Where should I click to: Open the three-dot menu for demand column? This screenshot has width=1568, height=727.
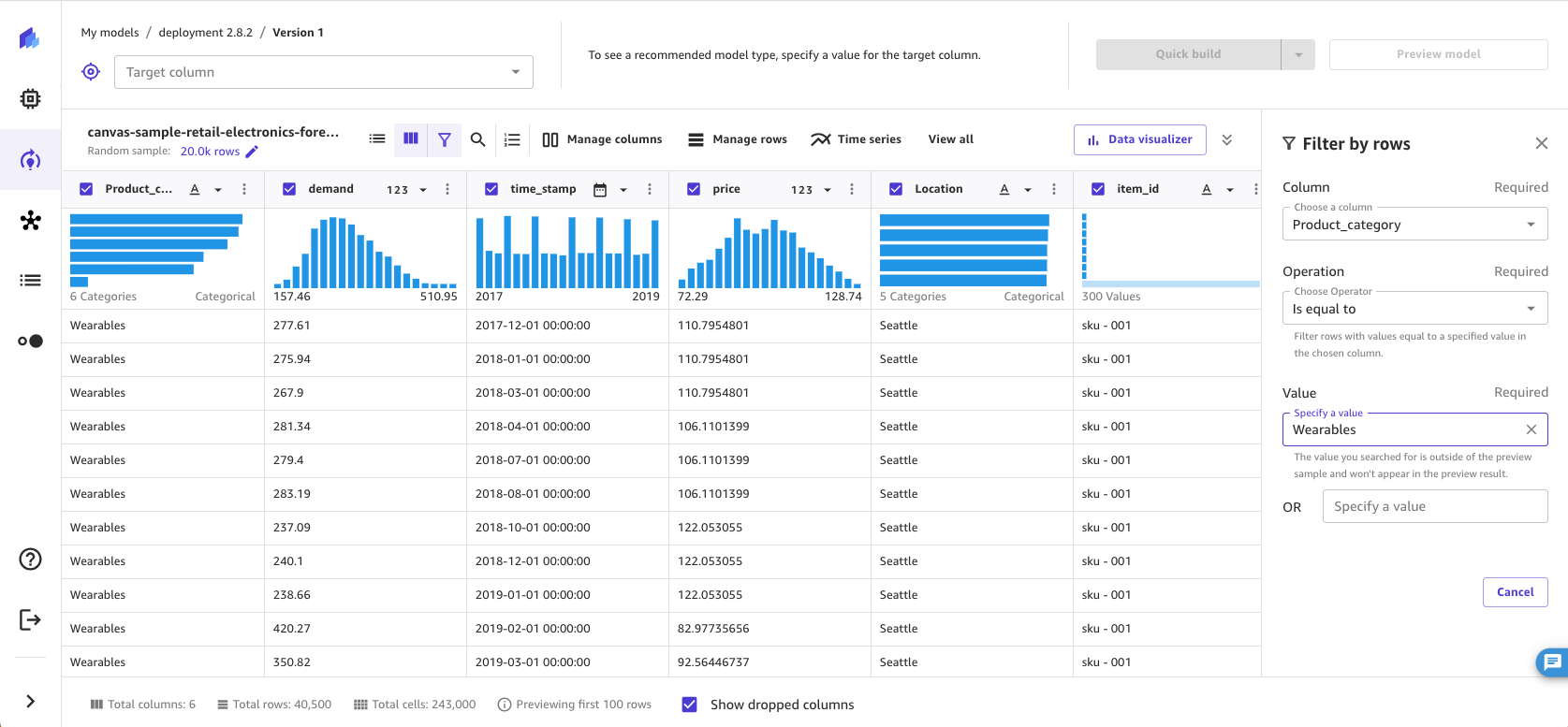[x=447, y=189]
